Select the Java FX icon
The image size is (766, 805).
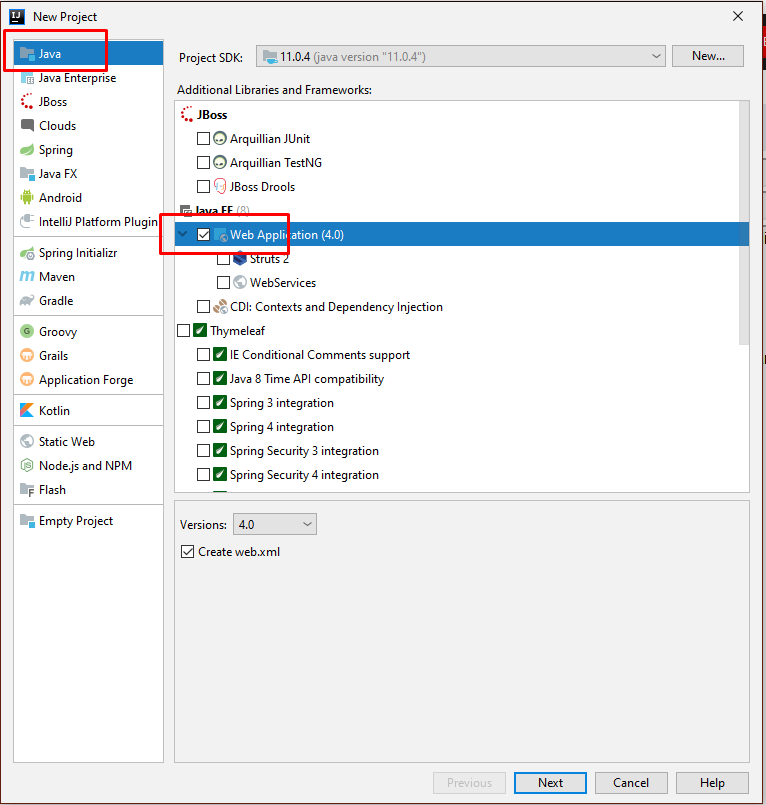[27, 174]
